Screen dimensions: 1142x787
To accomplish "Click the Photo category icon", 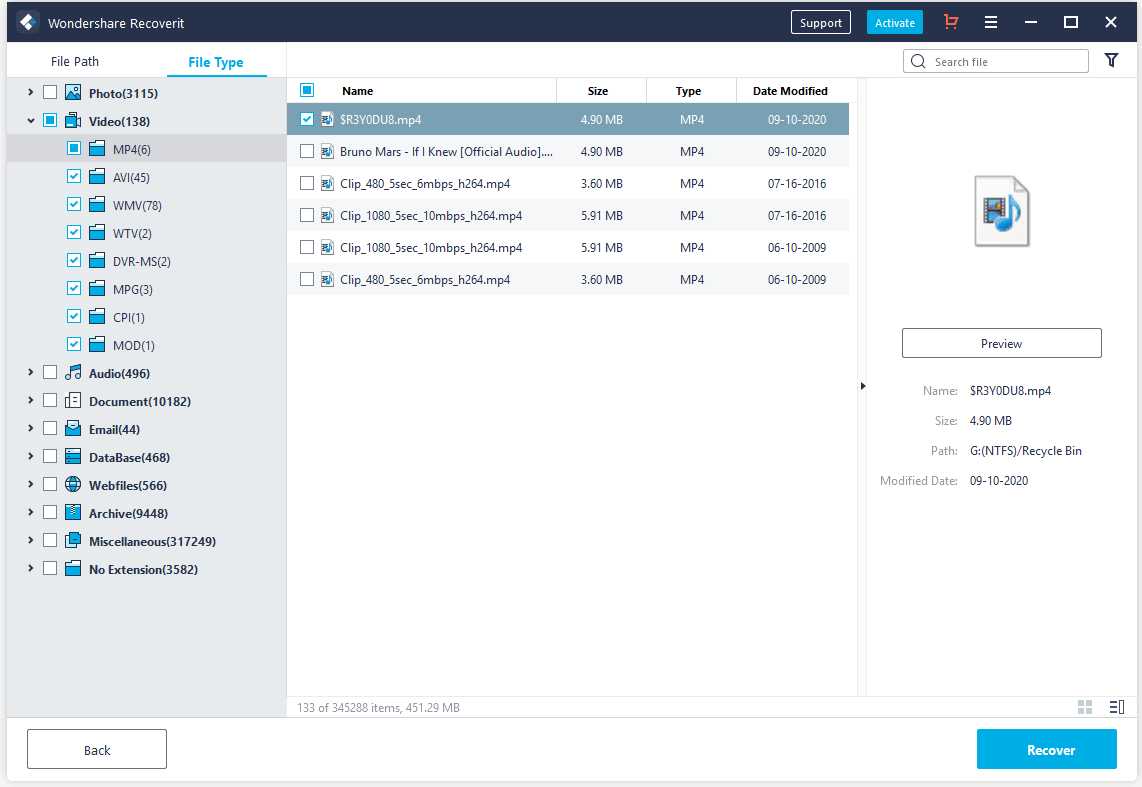I will click(x=73, y=92).
